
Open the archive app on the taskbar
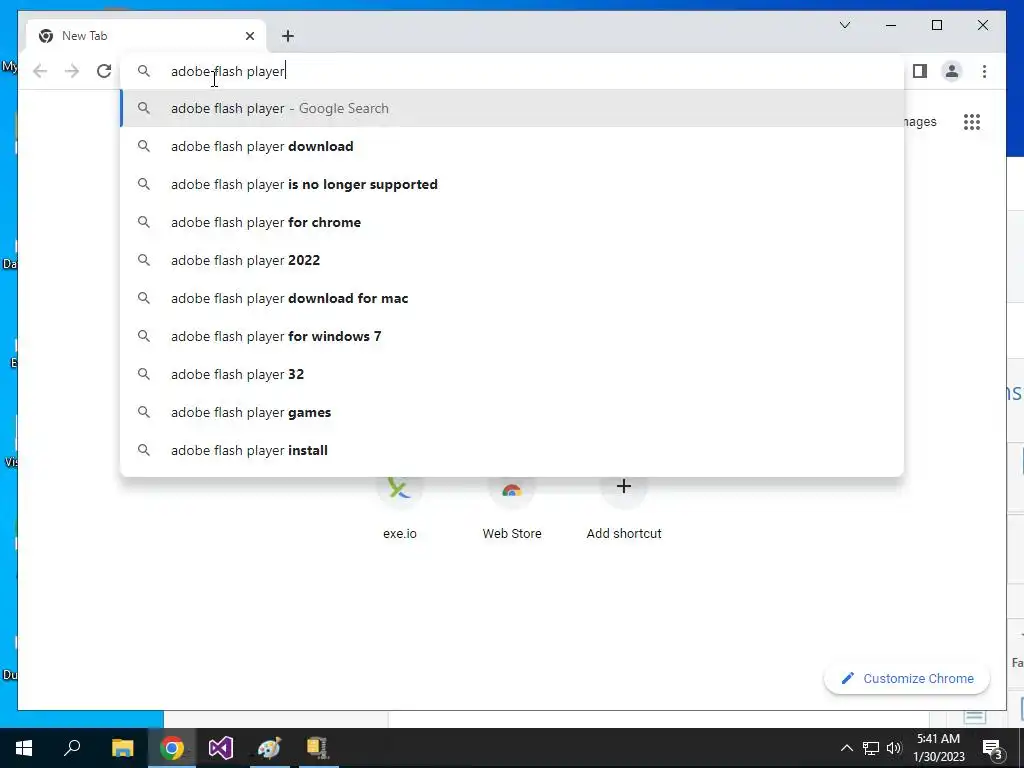[x=317, y=748]
